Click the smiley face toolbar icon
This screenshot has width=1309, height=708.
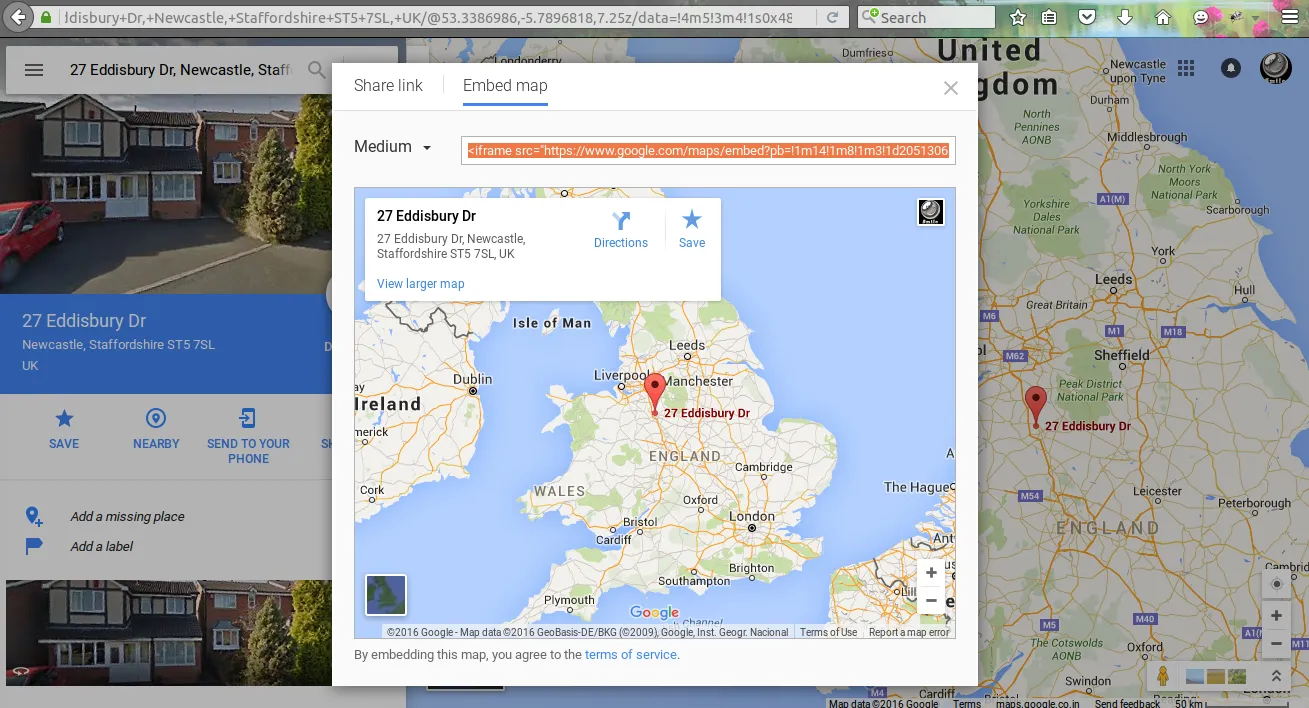click(x=1201, y=17)
